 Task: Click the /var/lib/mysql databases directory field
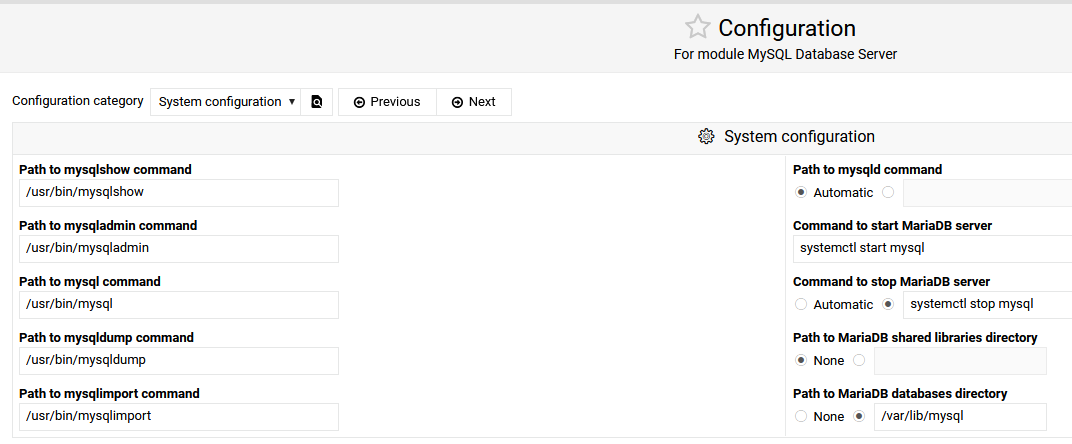tap(960, 417)
